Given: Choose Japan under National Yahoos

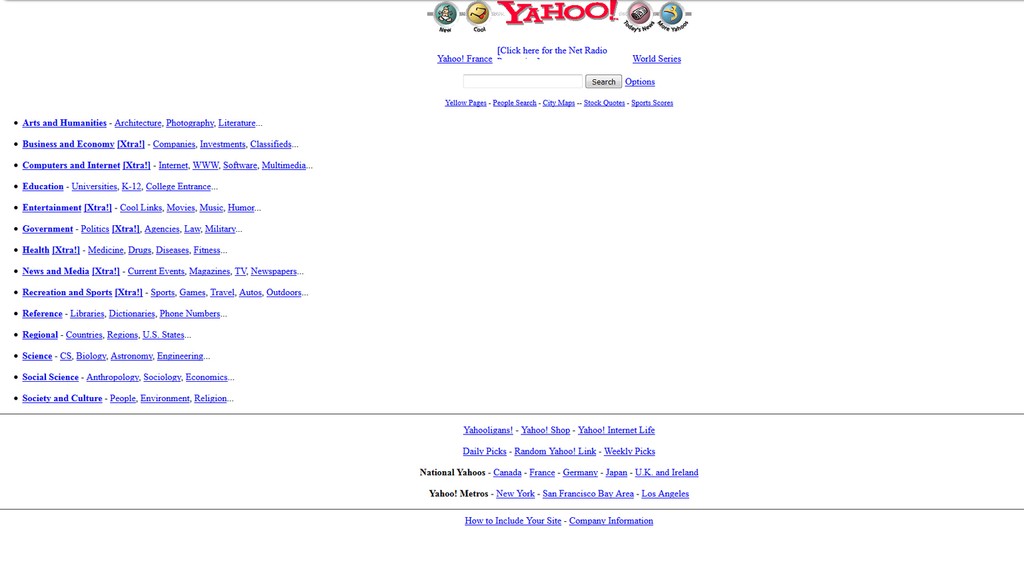Looking at the screenshot, I should point(616,473).
